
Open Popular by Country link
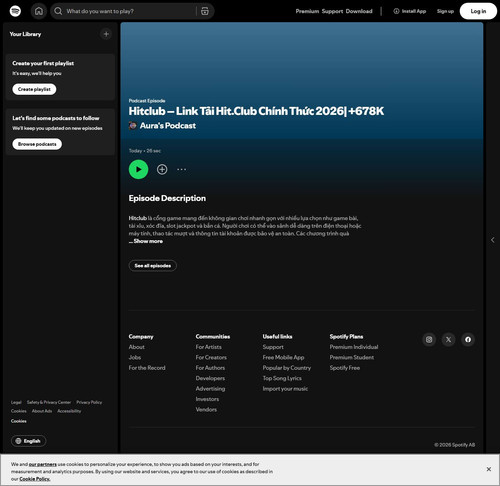(287, 368)
